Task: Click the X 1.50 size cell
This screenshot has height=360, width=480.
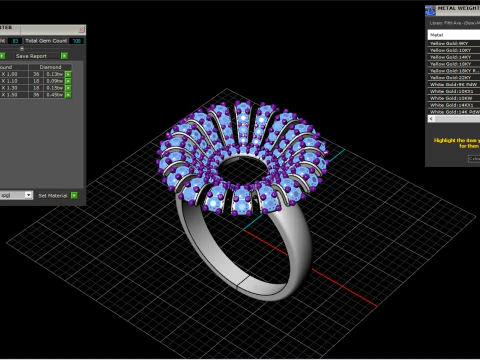Action: coord(13,95)
